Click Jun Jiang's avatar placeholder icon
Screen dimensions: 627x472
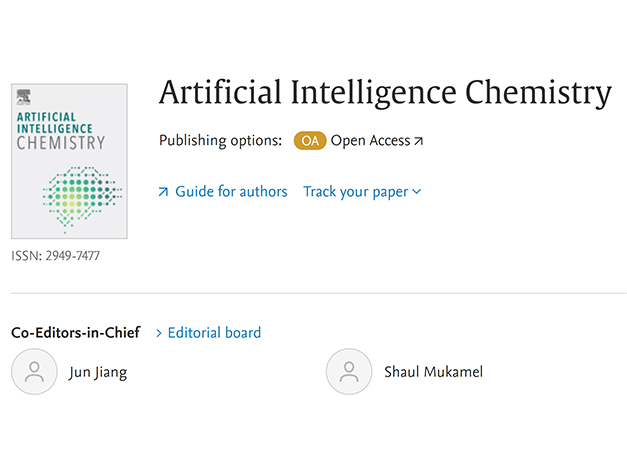click(x=34, y=372)
